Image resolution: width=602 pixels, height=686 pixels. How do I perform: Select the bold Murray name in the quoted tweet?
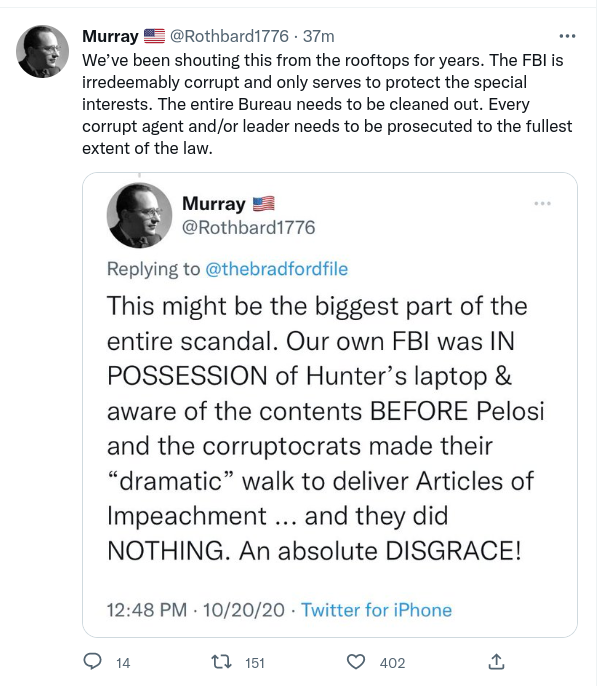point(213,203)
